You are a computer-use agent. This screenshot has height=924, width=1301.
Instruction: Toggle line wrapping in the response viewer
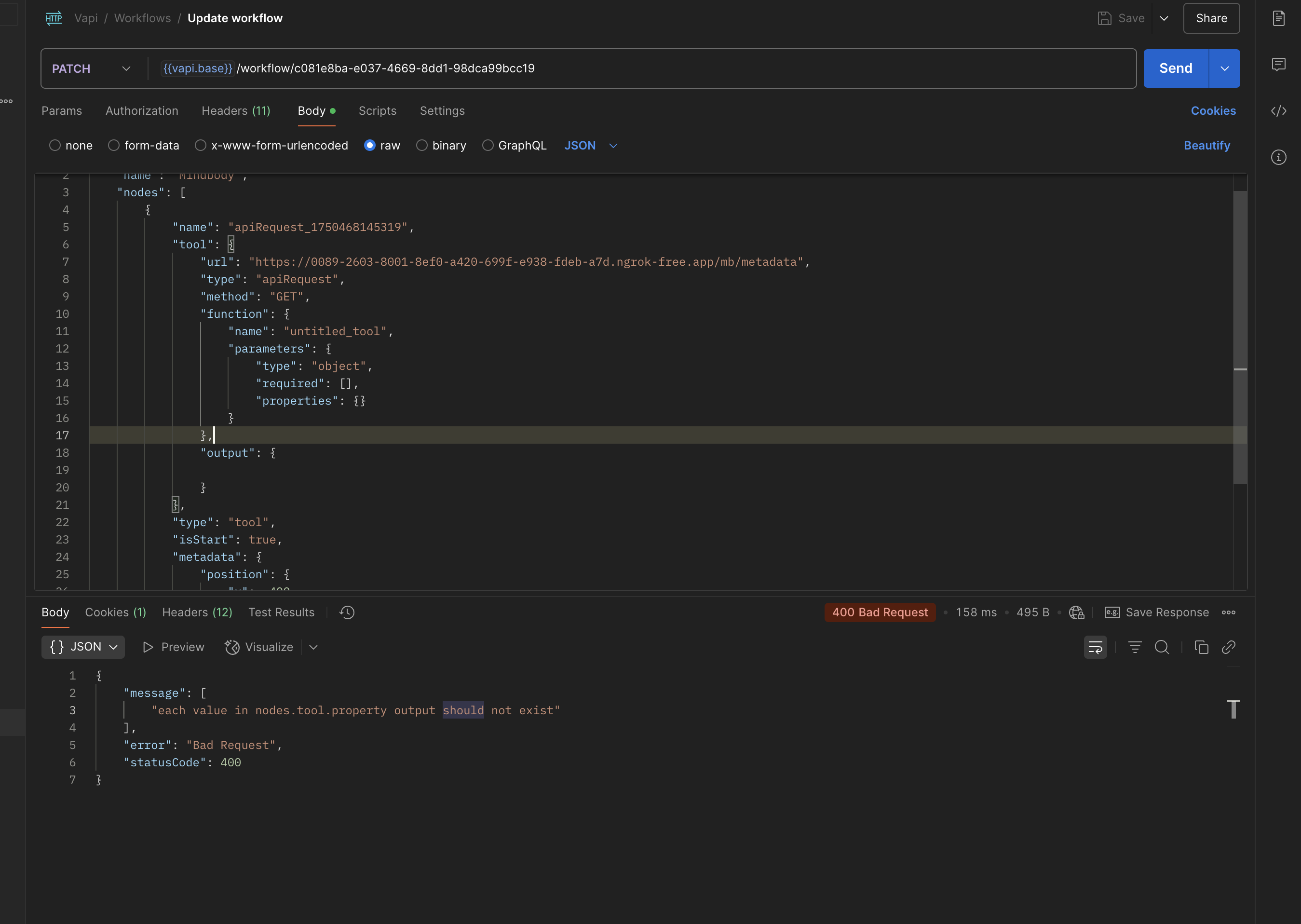coord(1095,647)
